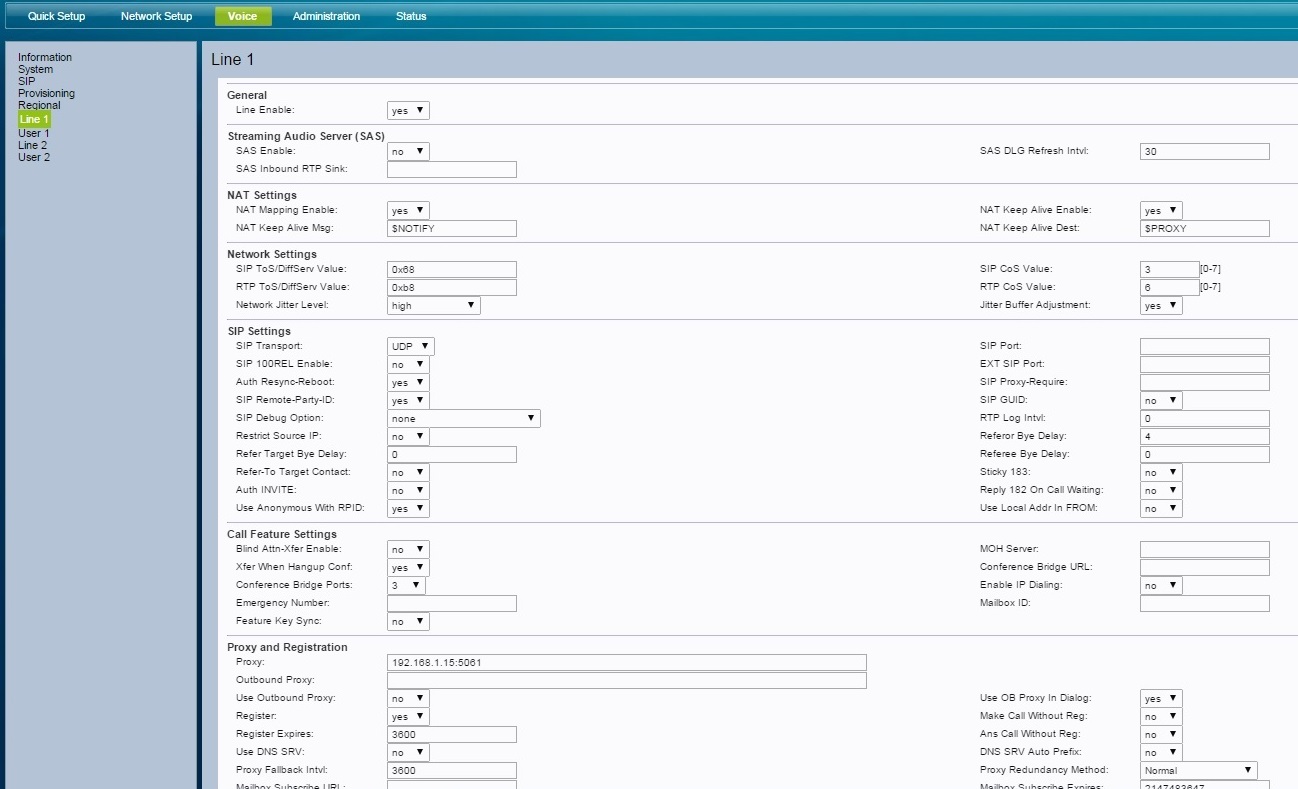Open the Provisioning page in sidebar
1298x789 pixels.
point(46,93)
